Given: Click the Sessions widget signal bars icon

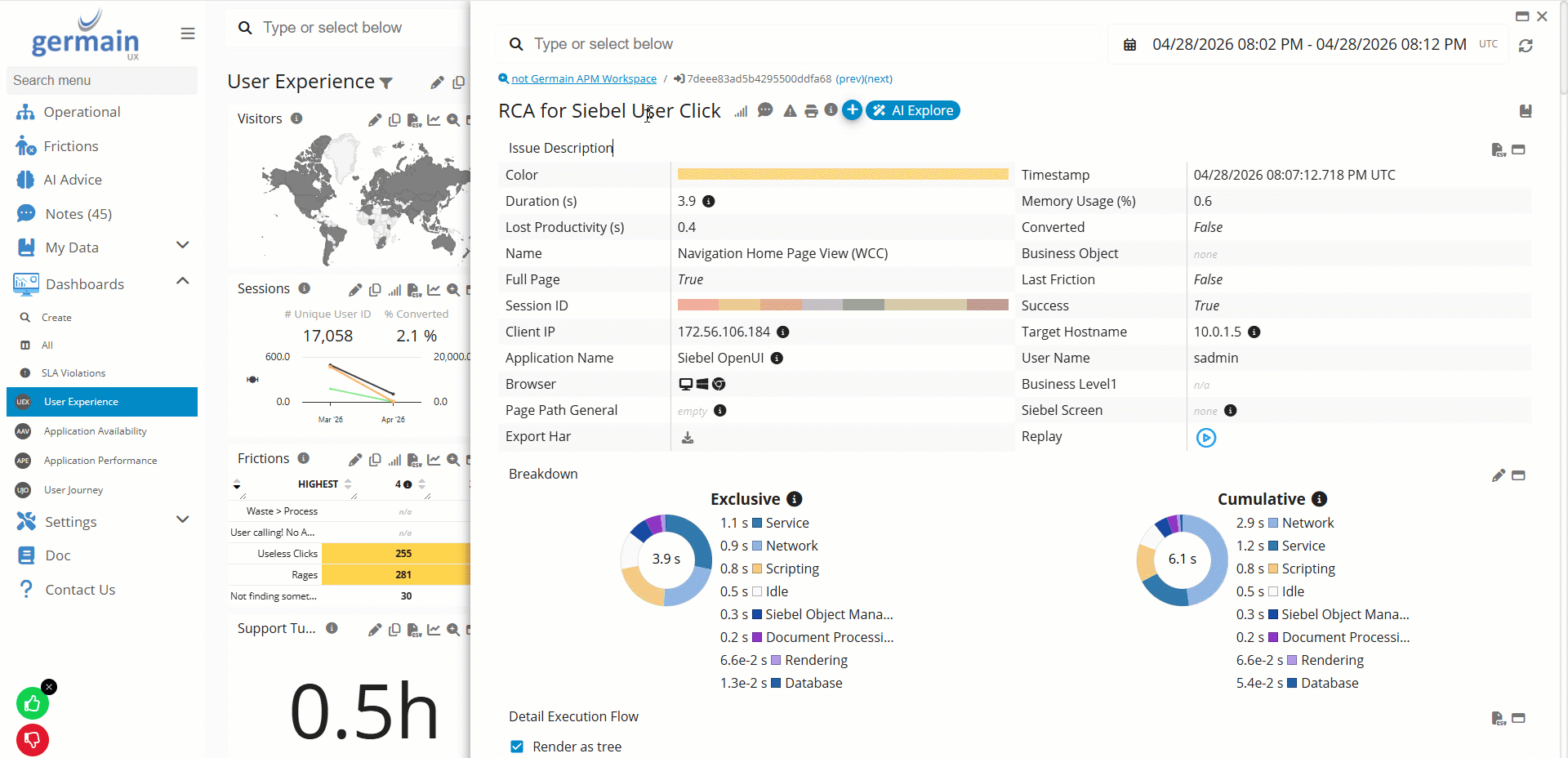Looking at the screenshot, I should coord(394,290).
